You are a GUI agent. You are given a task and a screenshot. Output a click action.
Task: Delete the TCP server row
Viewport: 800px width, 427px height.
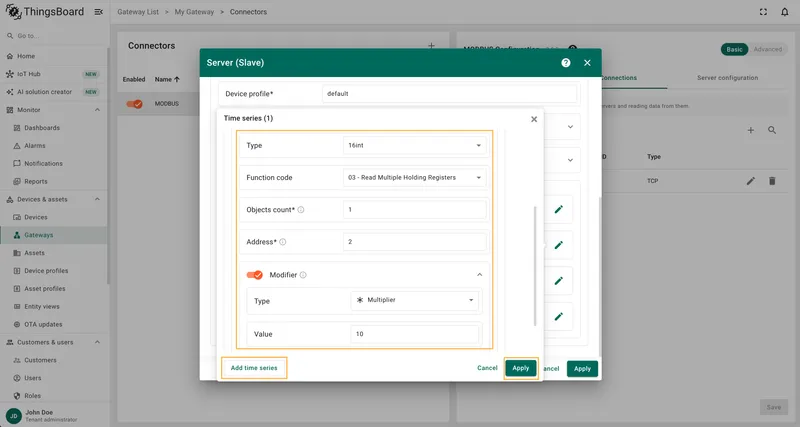tap(772, 181)
